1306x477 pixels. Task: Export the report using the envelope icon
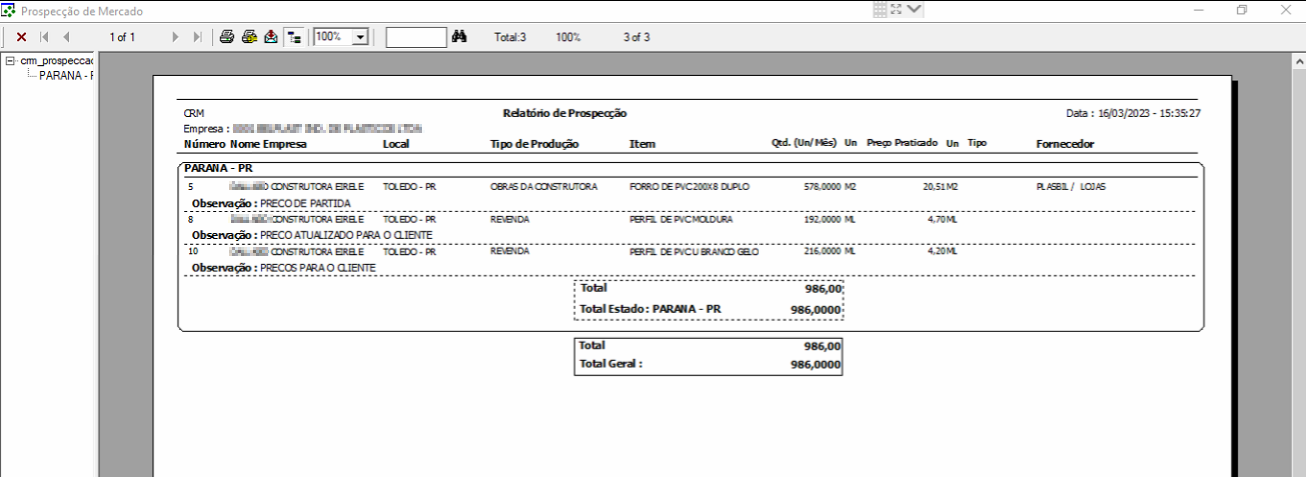point(271,37)
